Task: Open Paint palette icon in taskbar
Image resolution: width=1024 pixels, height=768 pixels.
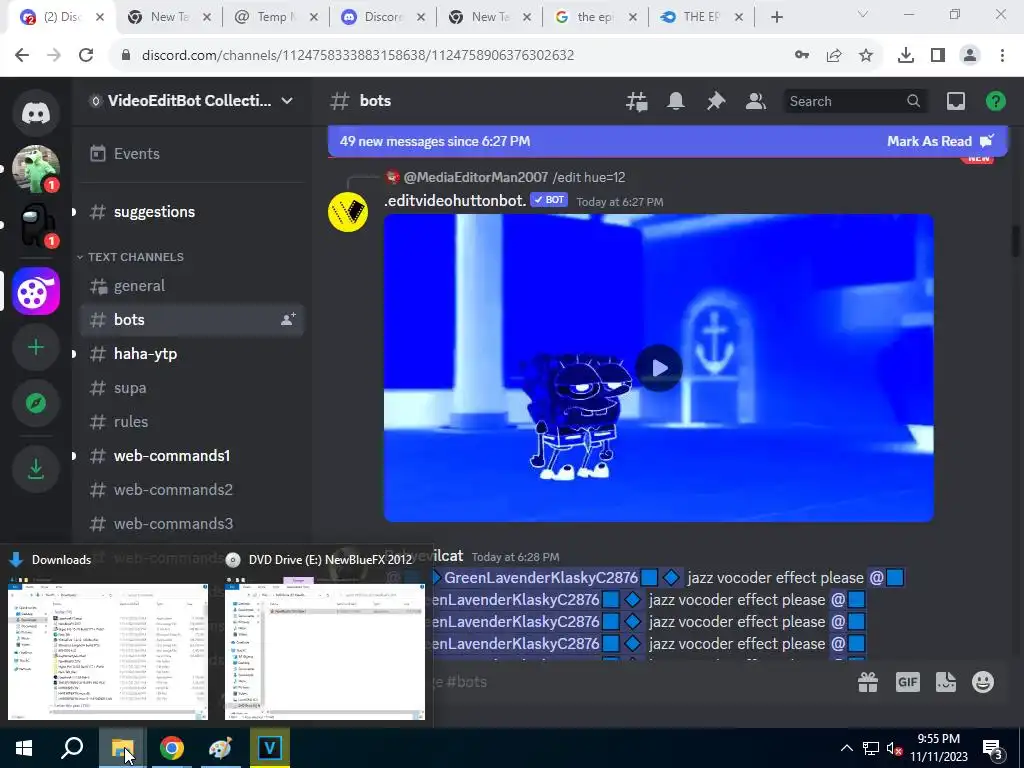Action: click(x=220, y=748)
